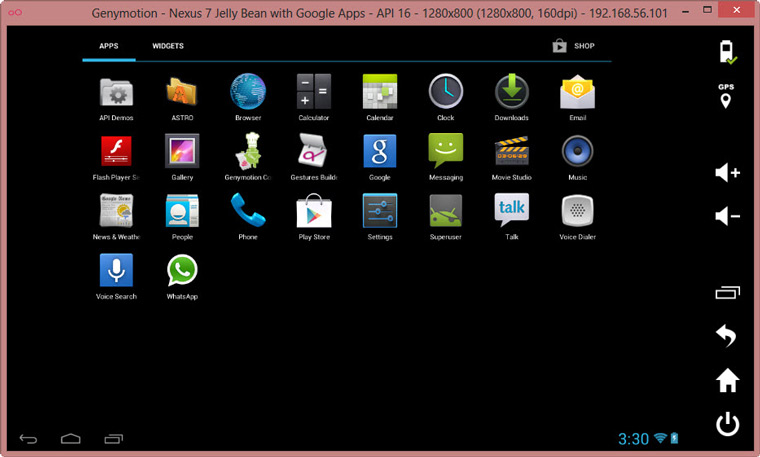Open the Calculator app
Image resolution: width=760 pixels, height=457 pixels.
coord(314,98)
